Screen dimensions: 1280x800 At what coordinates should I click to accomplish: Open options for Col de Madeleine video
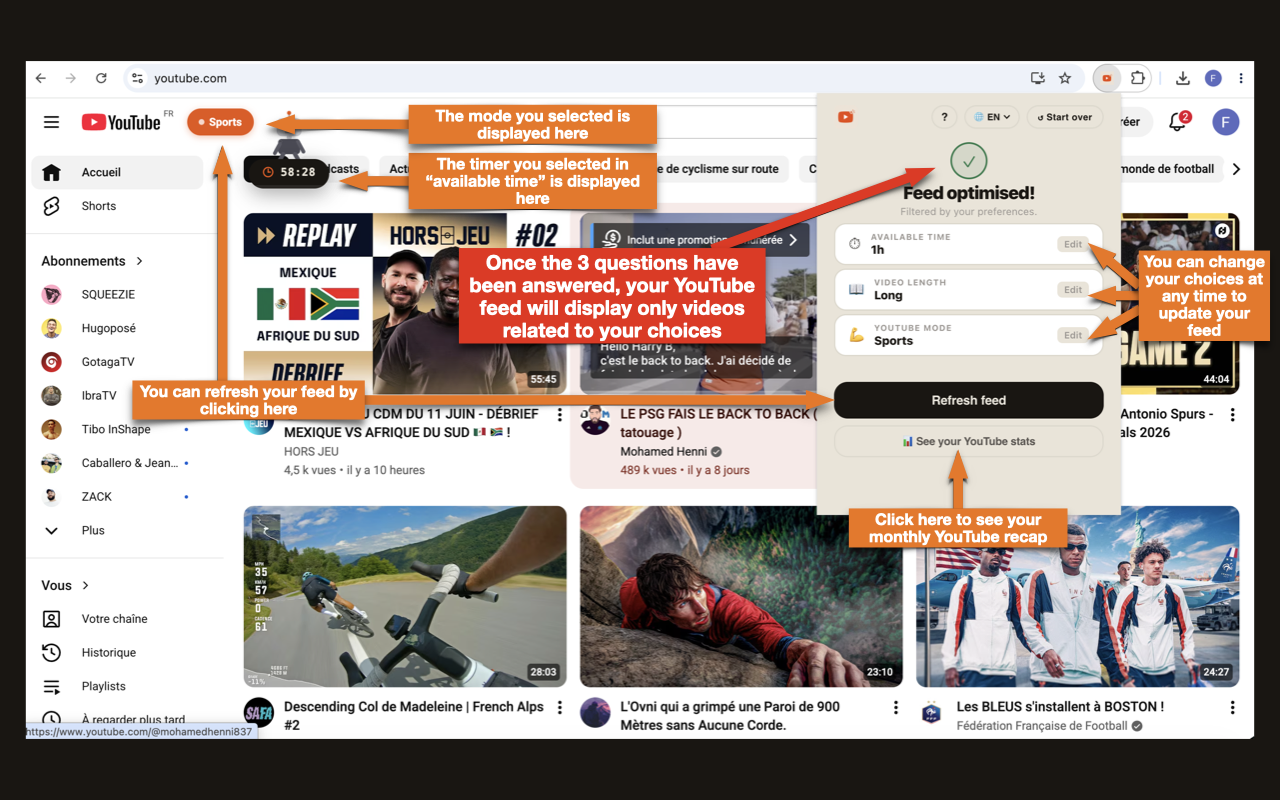click(x=560, y=708)
